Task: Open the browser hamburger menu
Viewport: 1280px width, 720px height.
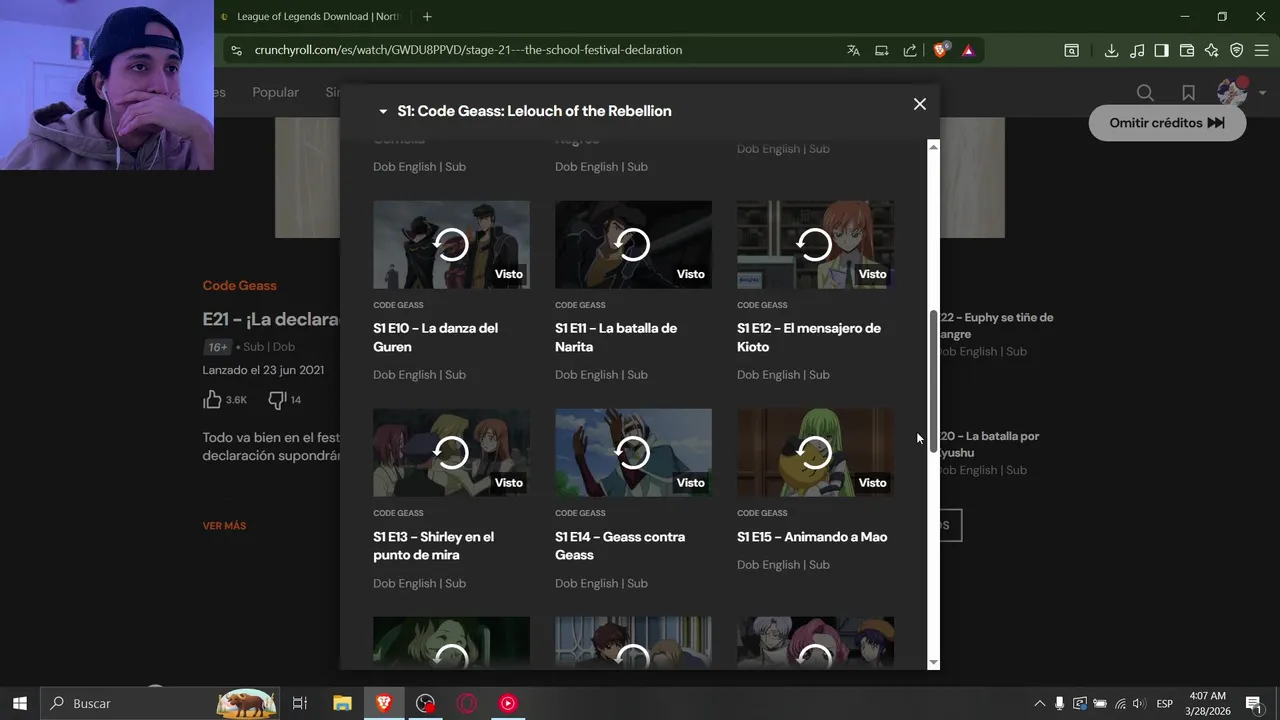Action: (x=1263, y=50)
